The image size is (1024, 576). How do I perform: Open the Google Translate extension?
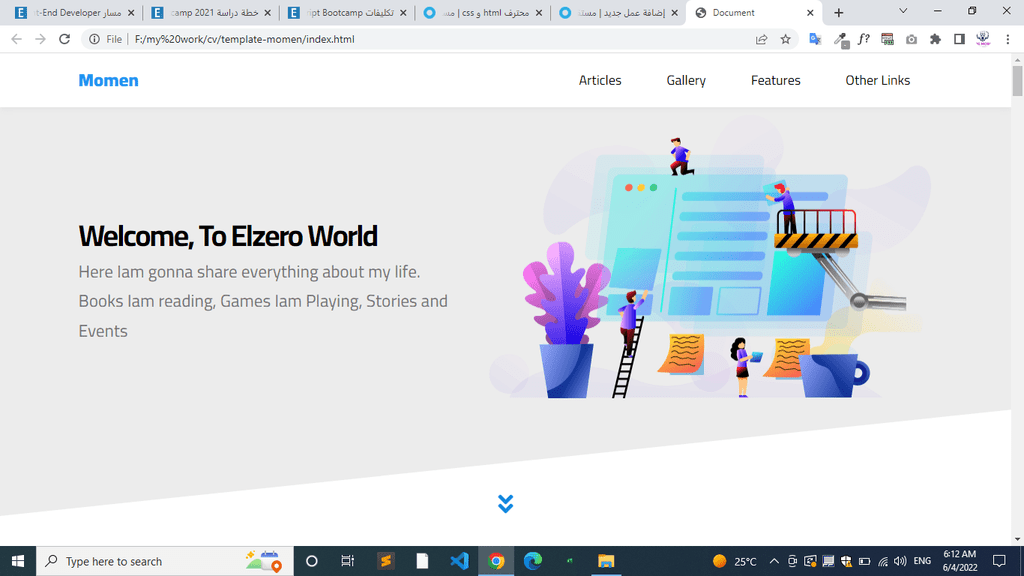tap(815, 39)
